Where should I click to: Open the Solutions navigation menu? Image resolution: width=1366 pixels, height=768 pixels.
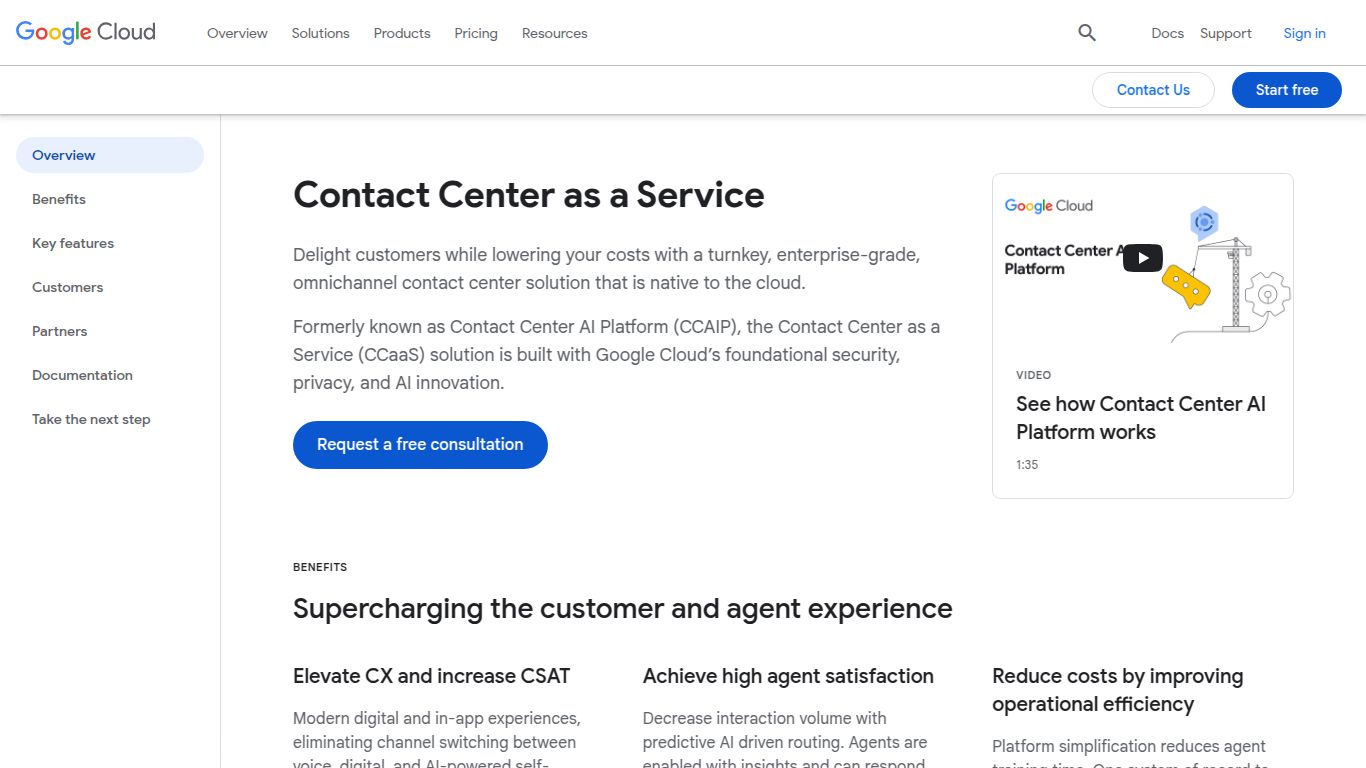click(320, 33)
